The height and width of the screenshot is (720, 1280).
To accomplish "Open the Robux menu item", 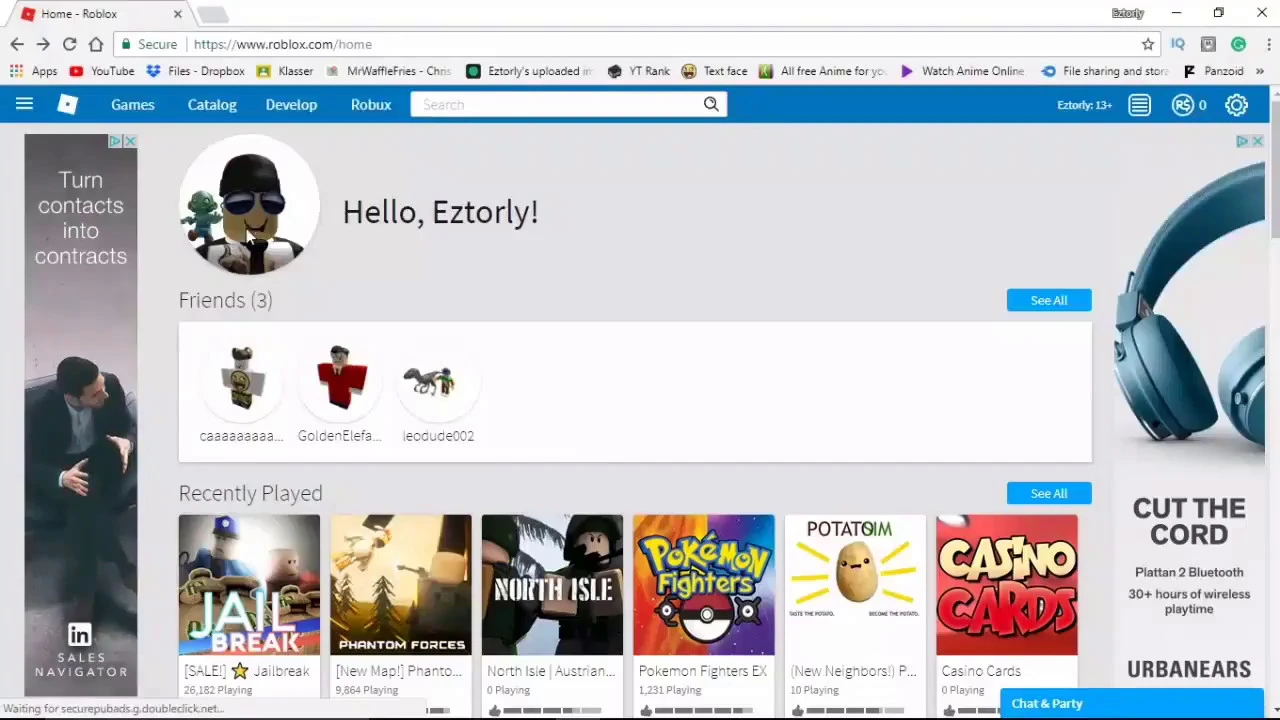I will pos(371,104).
